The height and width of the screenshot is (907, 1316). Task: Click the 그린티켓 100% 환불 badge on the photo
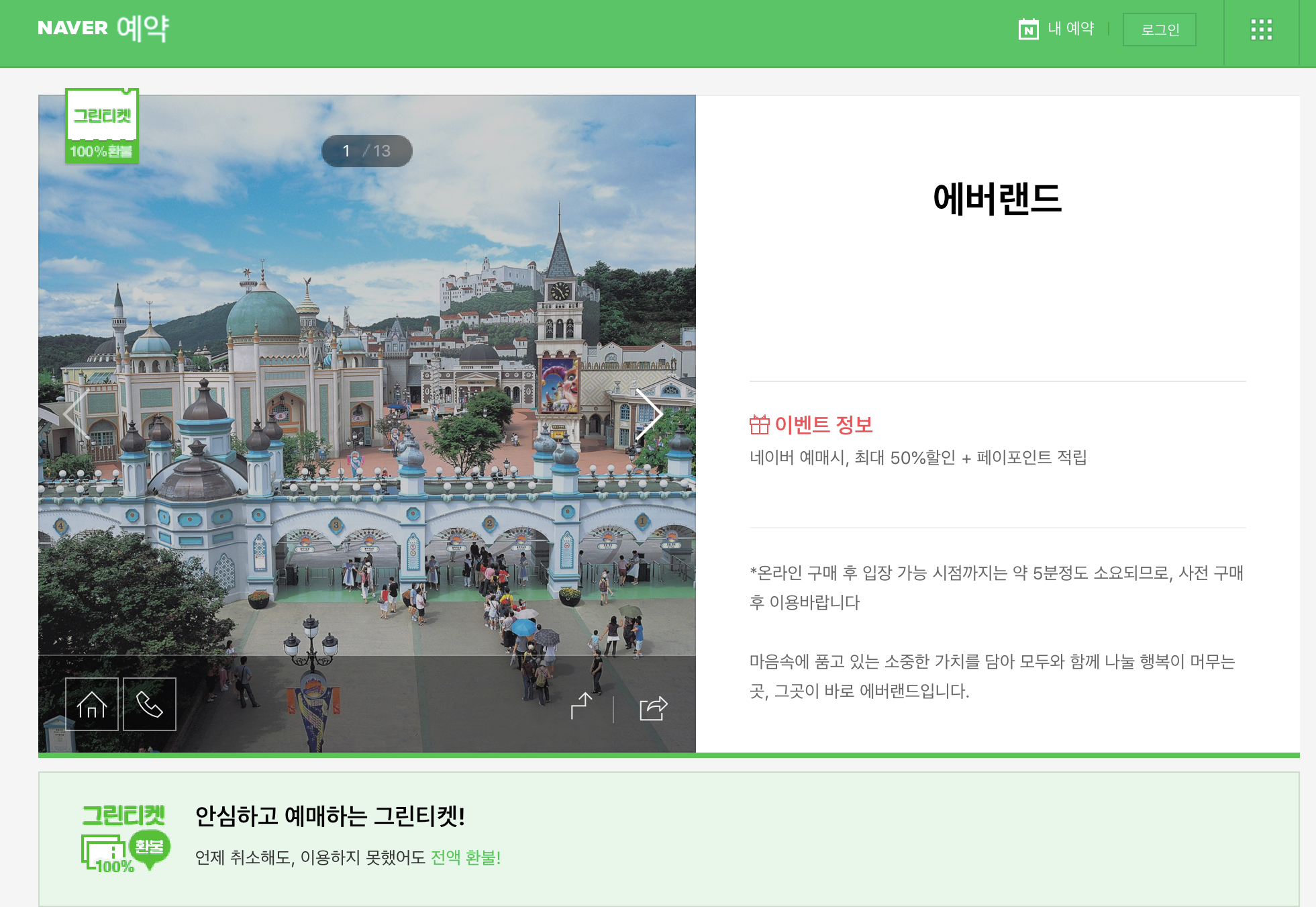click(102, 127)
